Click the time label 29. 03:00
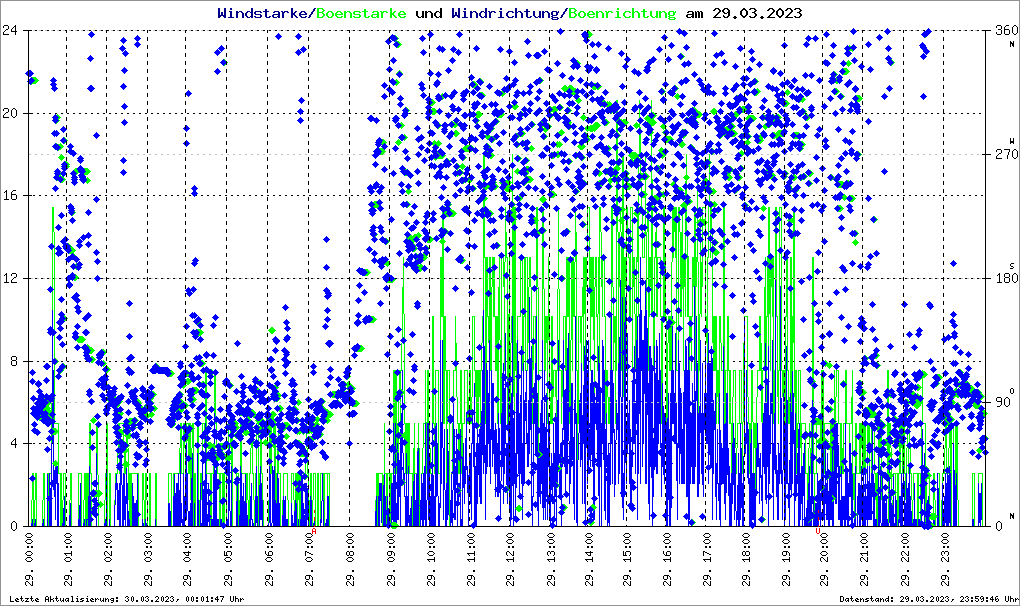The image size is (1020, 606). coord(148,559)
